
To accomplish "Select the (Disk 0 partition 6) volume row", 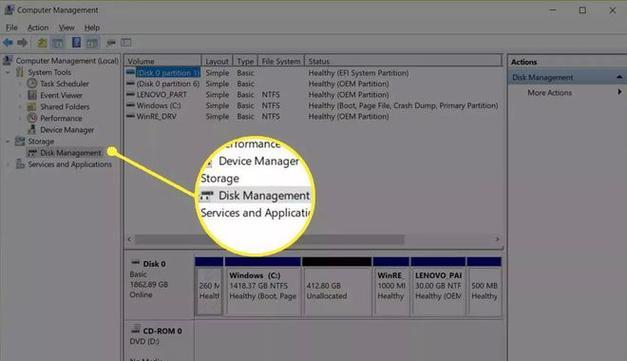I will (313, 84).
